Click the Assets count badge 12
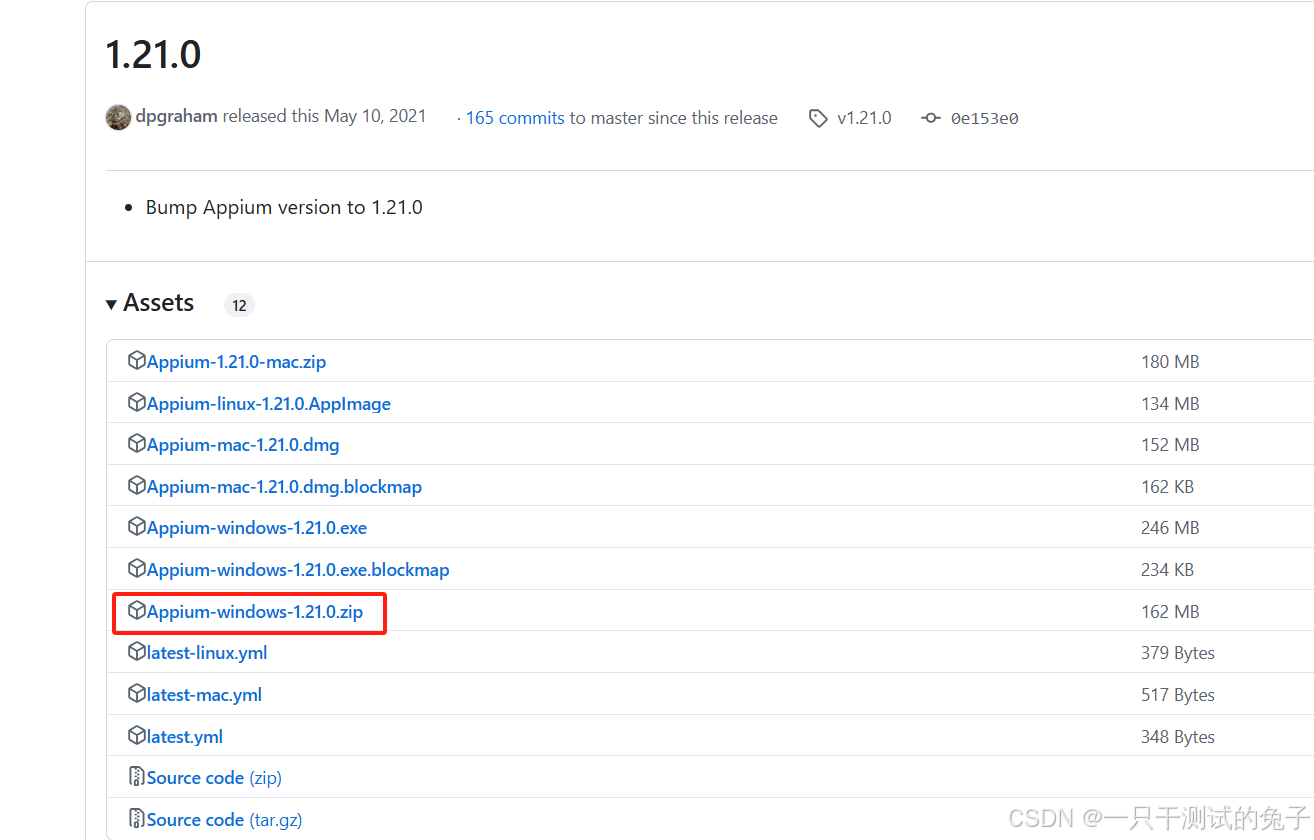The height and width of the screenshot is (840, 1314). (239, 305)
